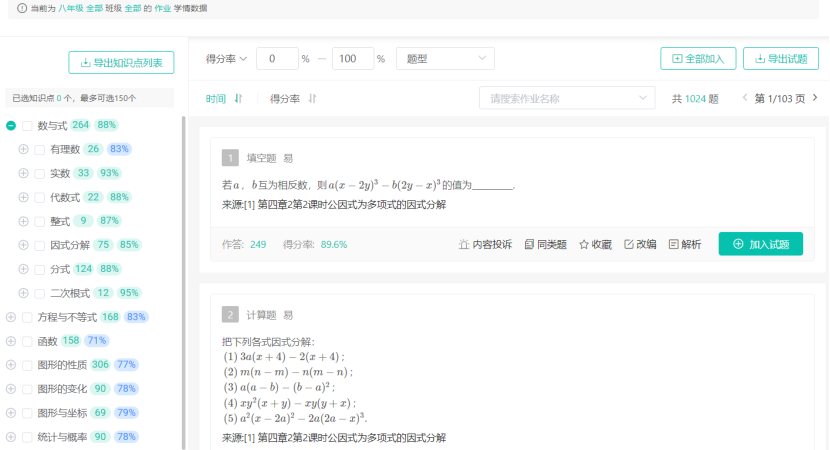Check the 图形与坐标 checkbox

point(27,413)
